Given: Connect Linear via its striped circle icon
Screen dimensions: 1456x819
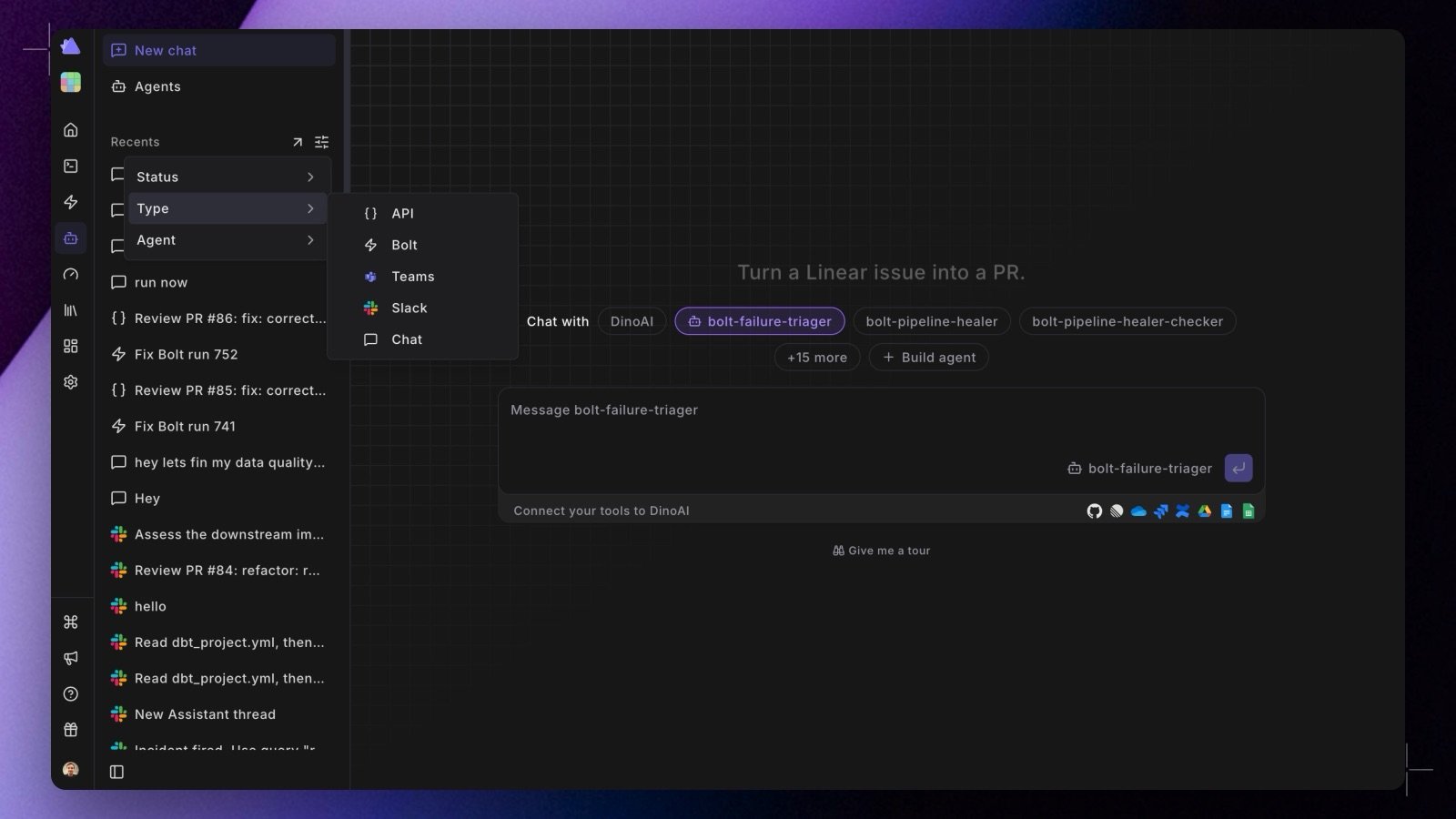Looking at the screenshot, I should coord(1117,511).
